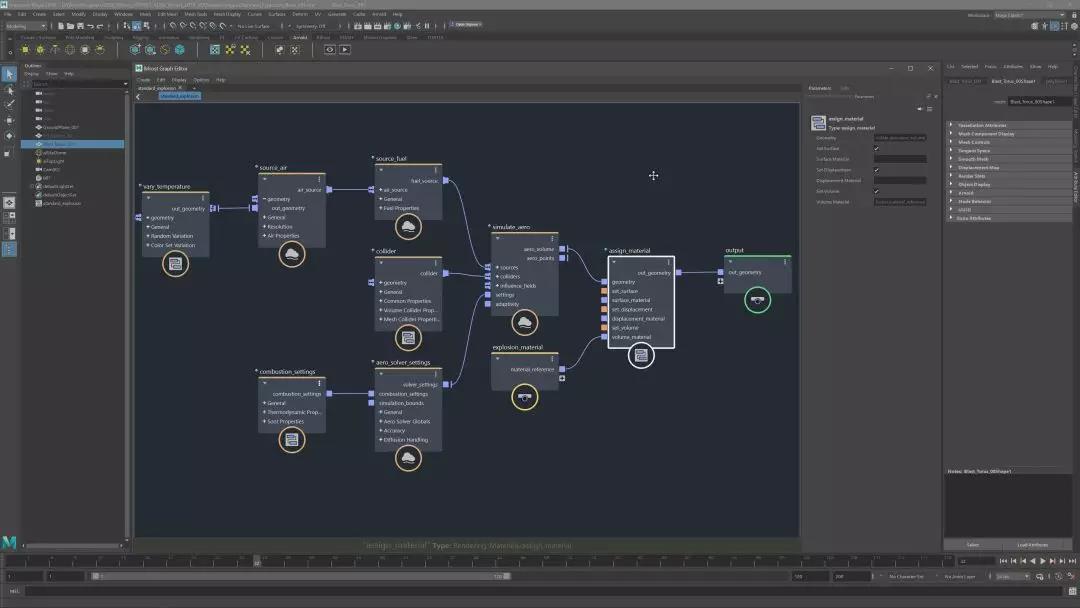Click the vary_temperature node icon

click(175, 264)
